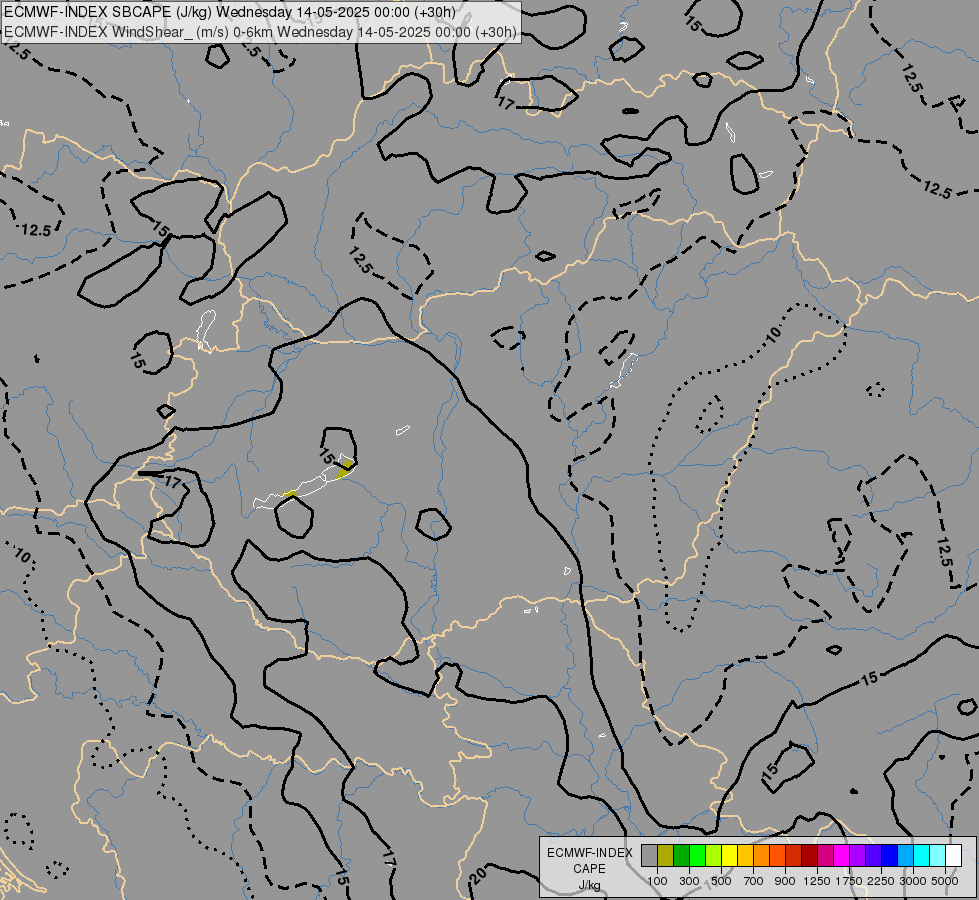Click the 20 contour label on map

coord(478,876)
